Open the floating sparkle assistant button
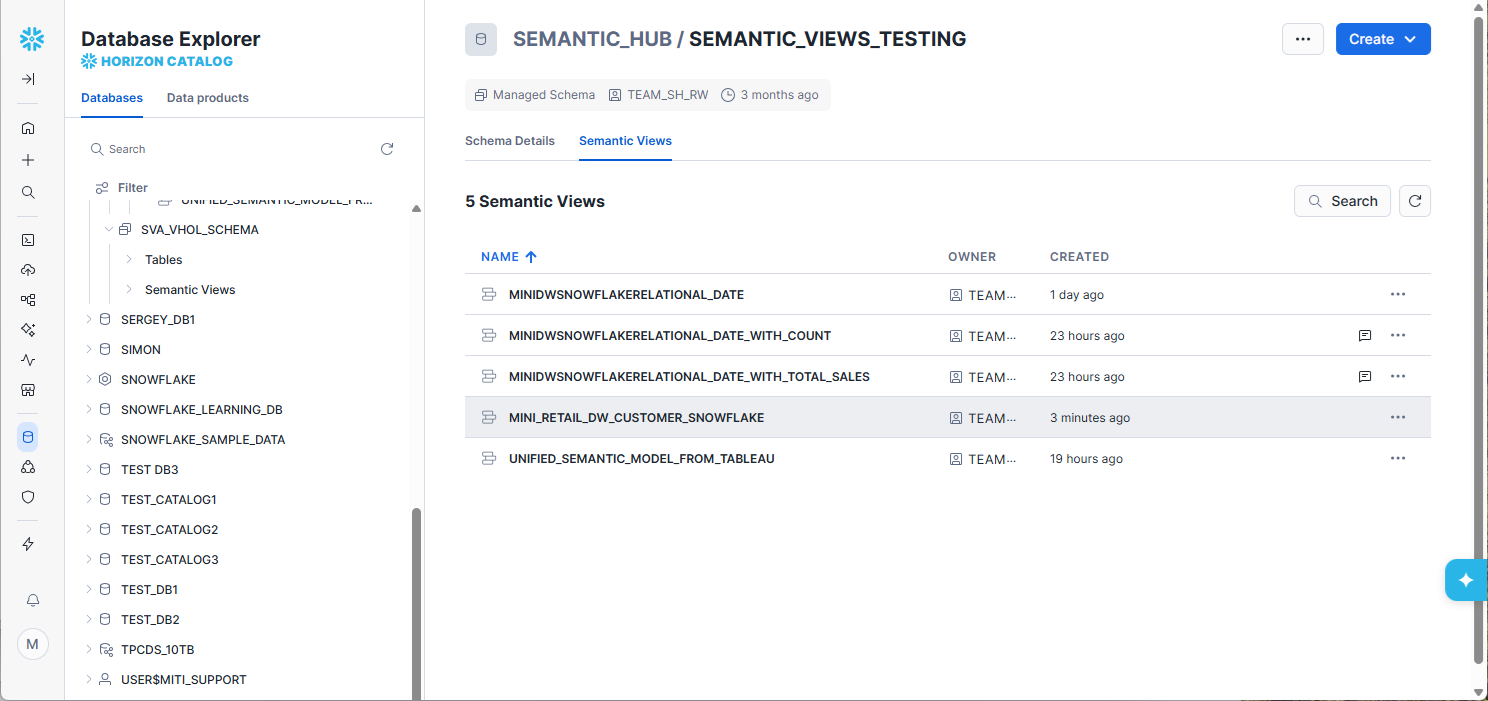The height and width of the screenshot is (701, 1488). (x=1466, y=580)
